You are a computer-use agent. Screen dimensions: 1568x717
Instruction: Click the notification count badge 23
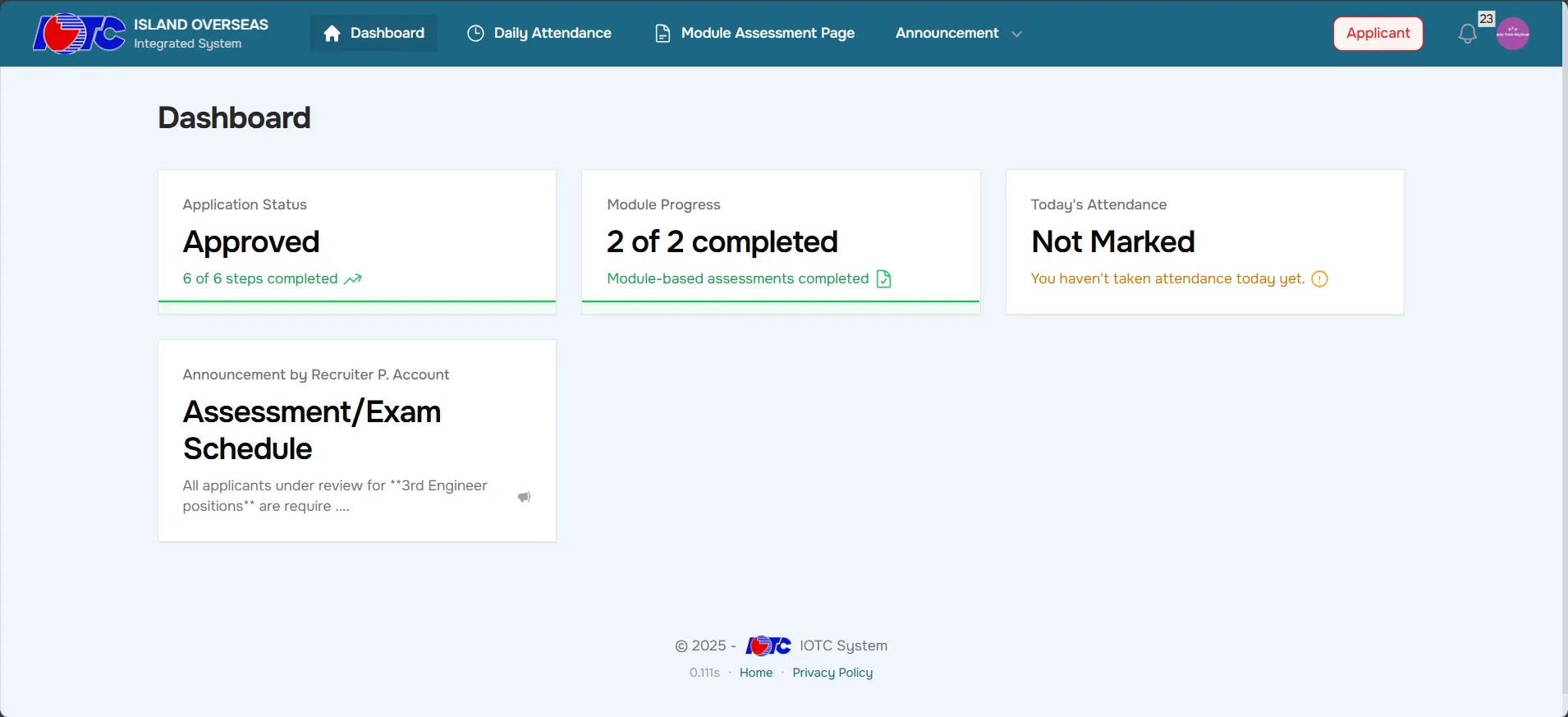[1486, 19]
